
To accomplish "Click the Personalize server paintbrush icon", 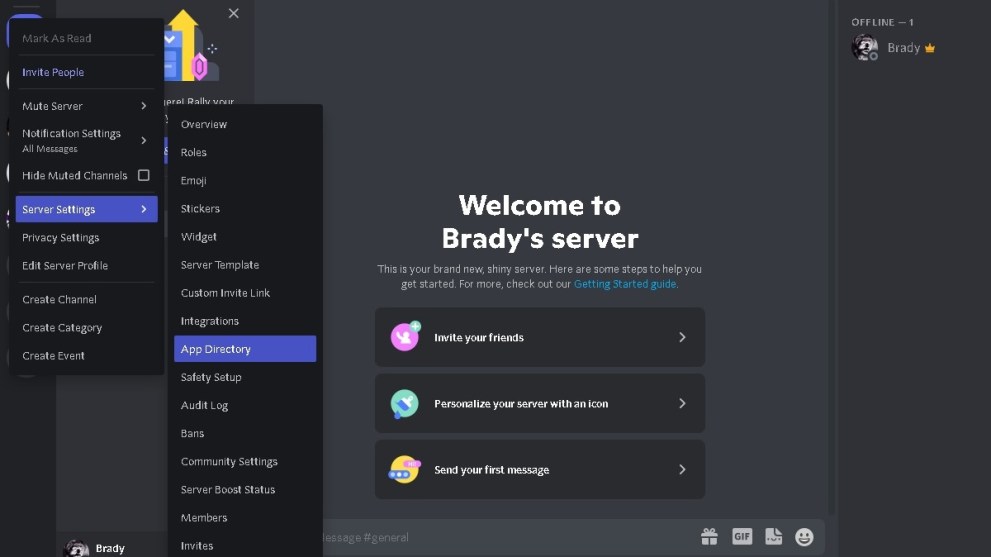I will point(404,403).
